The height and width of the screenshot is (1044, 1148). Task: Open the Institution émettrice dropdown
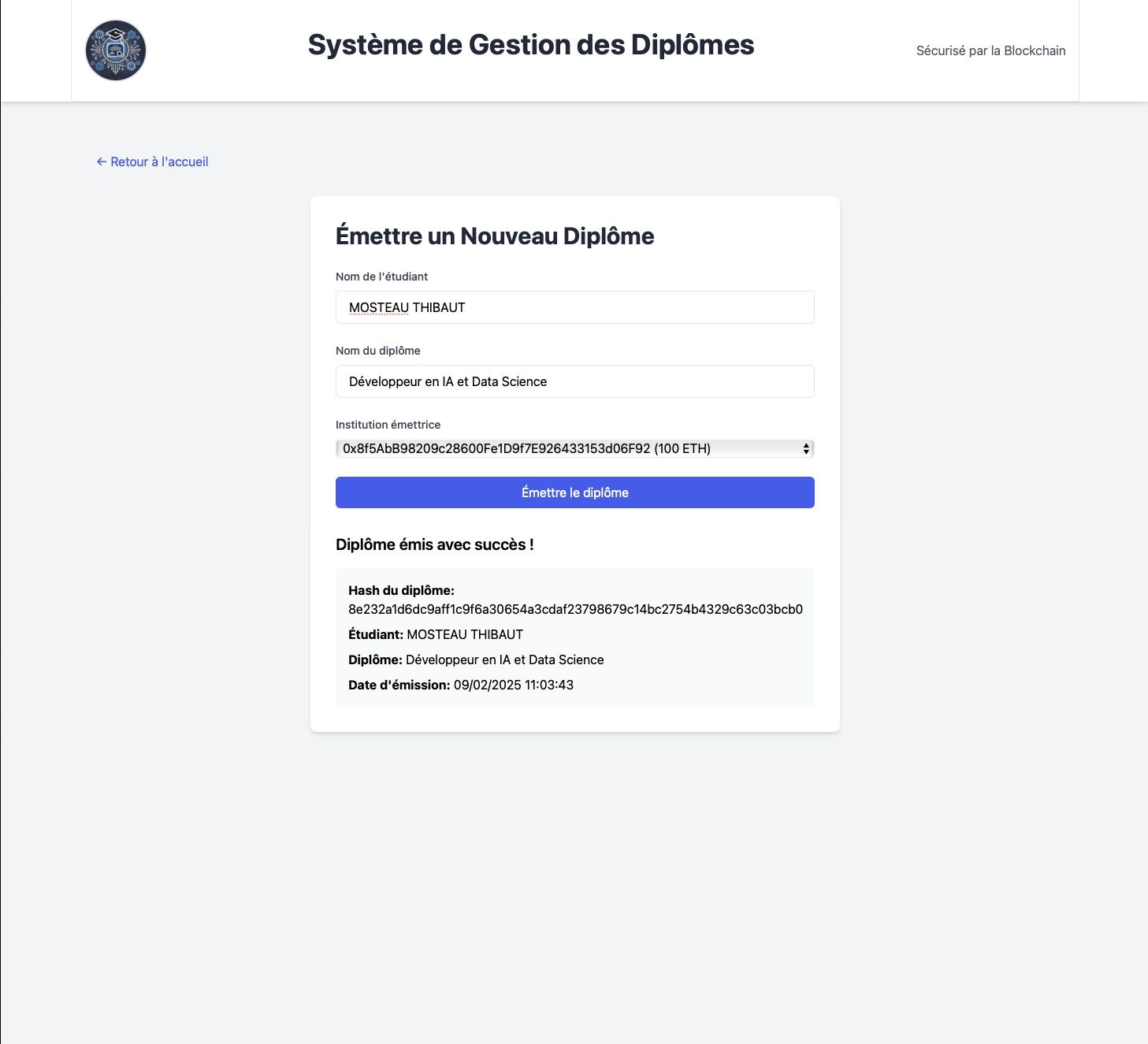574,448
